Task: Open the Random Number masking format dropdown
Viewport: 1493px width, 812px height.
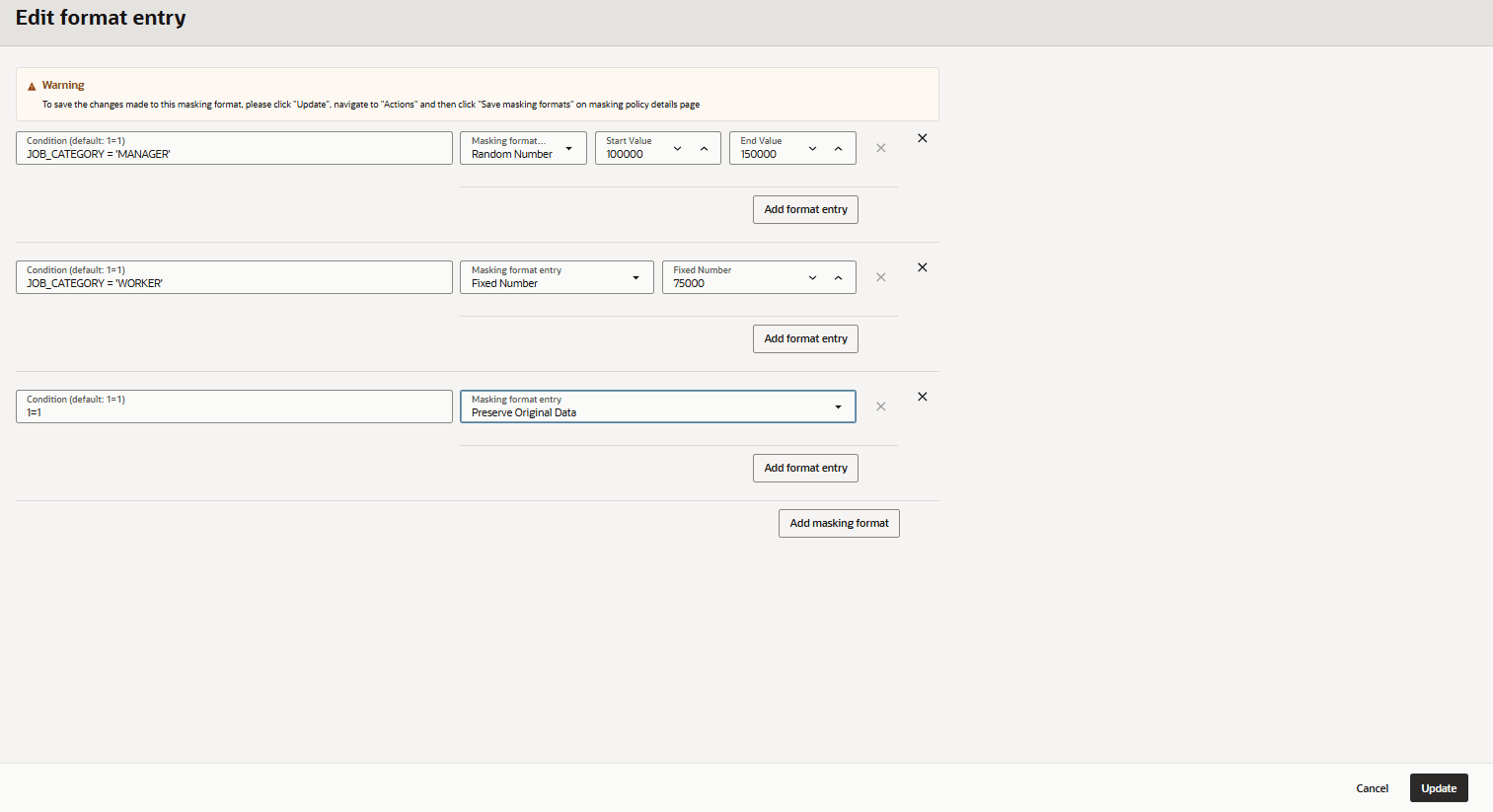Action: coord(569,148)
